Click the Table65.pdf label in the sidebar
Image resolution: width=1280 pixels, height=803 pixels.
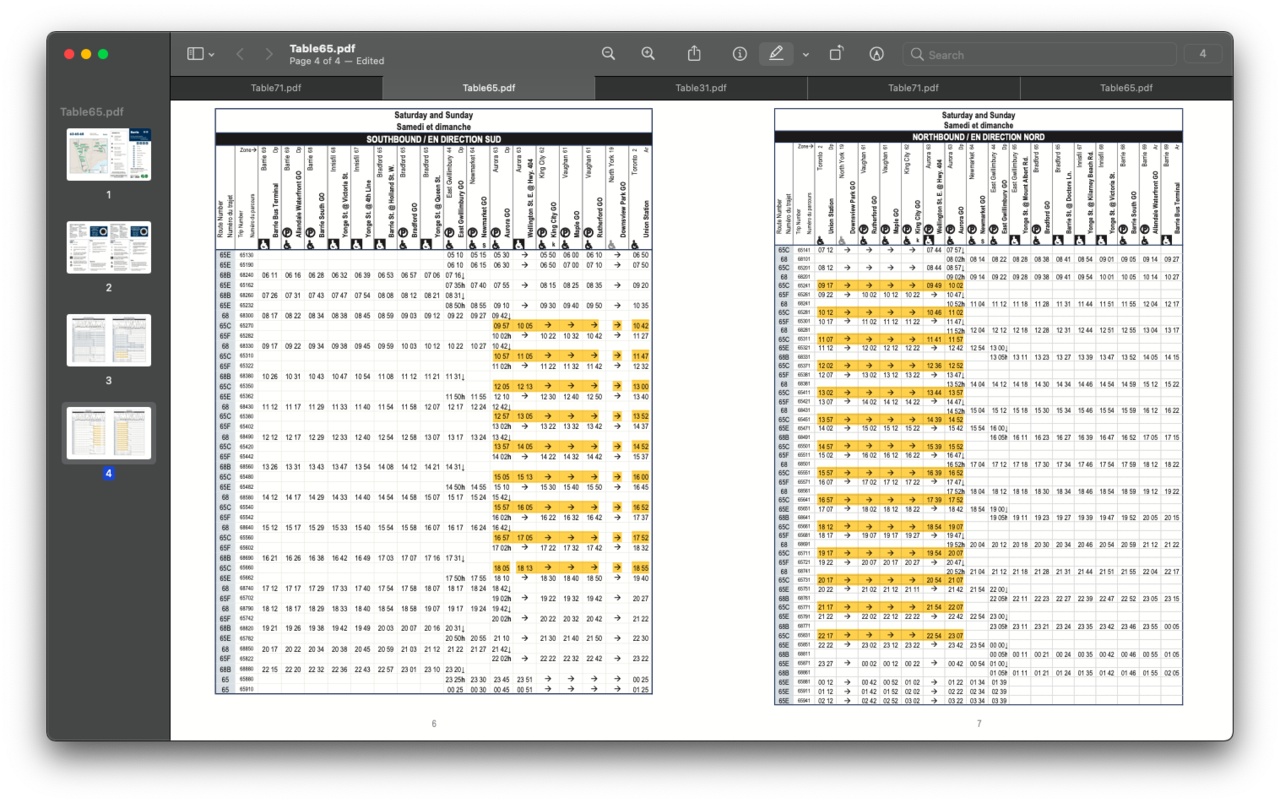(92, 112)
